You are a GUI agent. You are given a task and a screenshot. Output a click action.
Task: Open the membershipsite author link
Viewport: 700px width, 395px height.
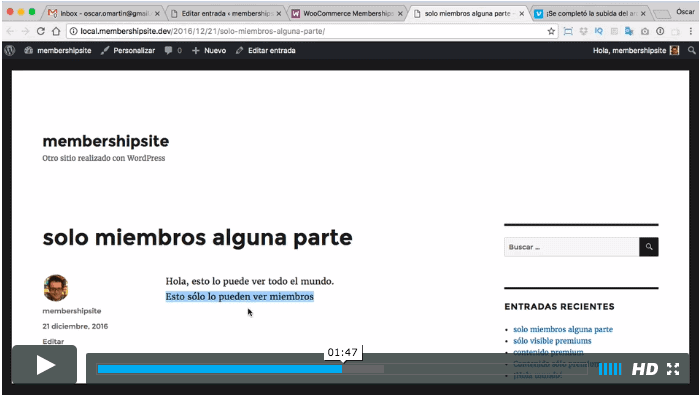pos(72,311)
